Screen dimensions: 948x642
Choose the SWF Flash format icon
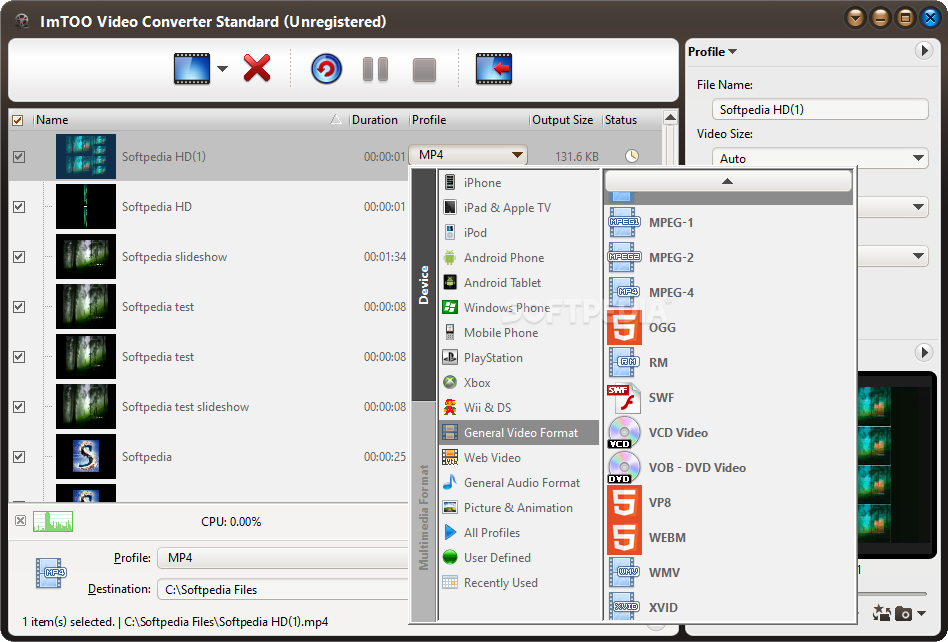click(624, 398)
